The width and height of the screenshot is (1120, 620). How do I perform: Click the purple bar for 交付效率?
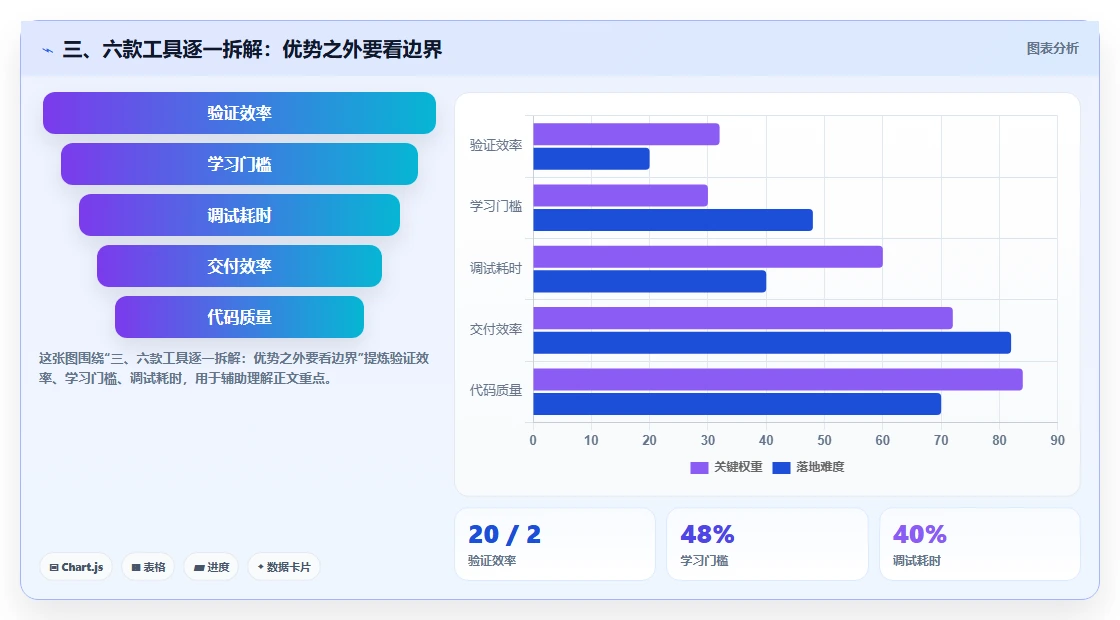pyautogui.click(x=743, y=319)
